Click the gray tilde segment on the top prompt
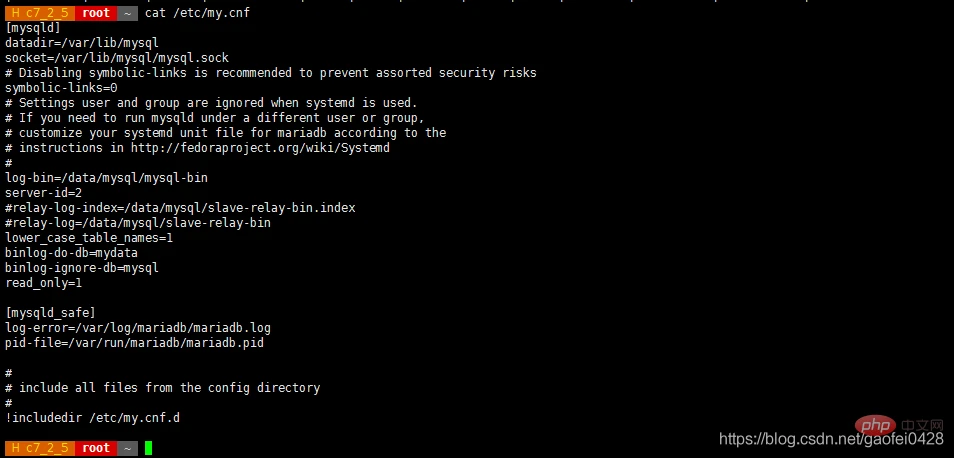954x458 pixels. pyautogui.click(x=128, y=13)
